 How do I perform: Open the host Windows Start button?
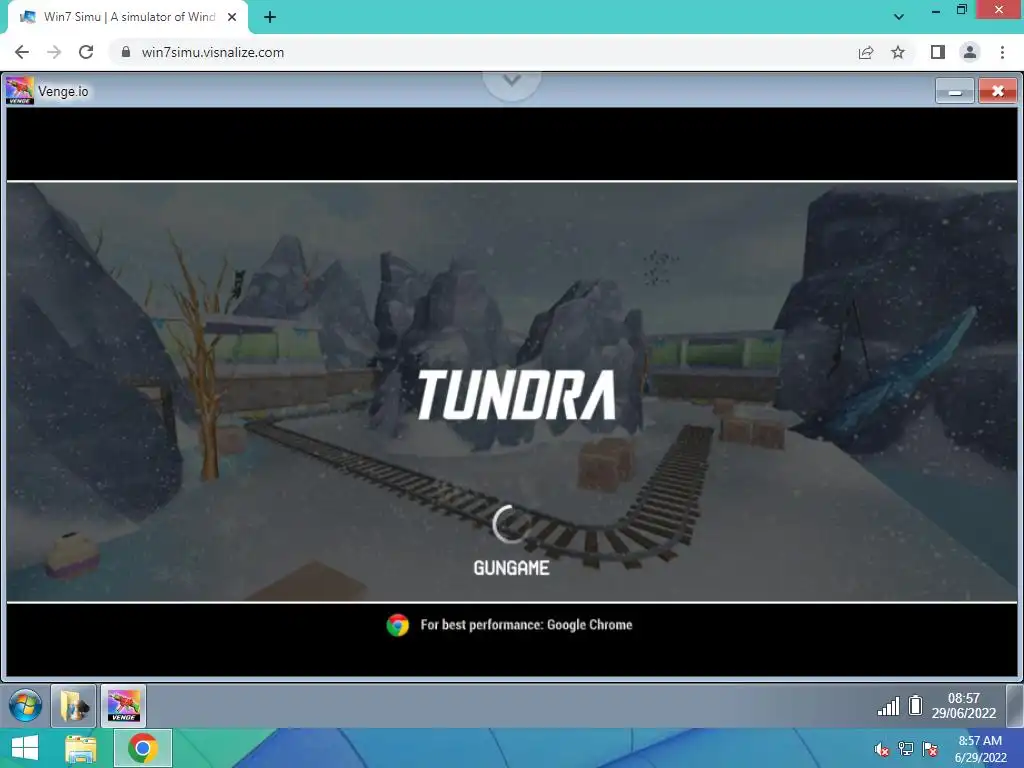25,748
